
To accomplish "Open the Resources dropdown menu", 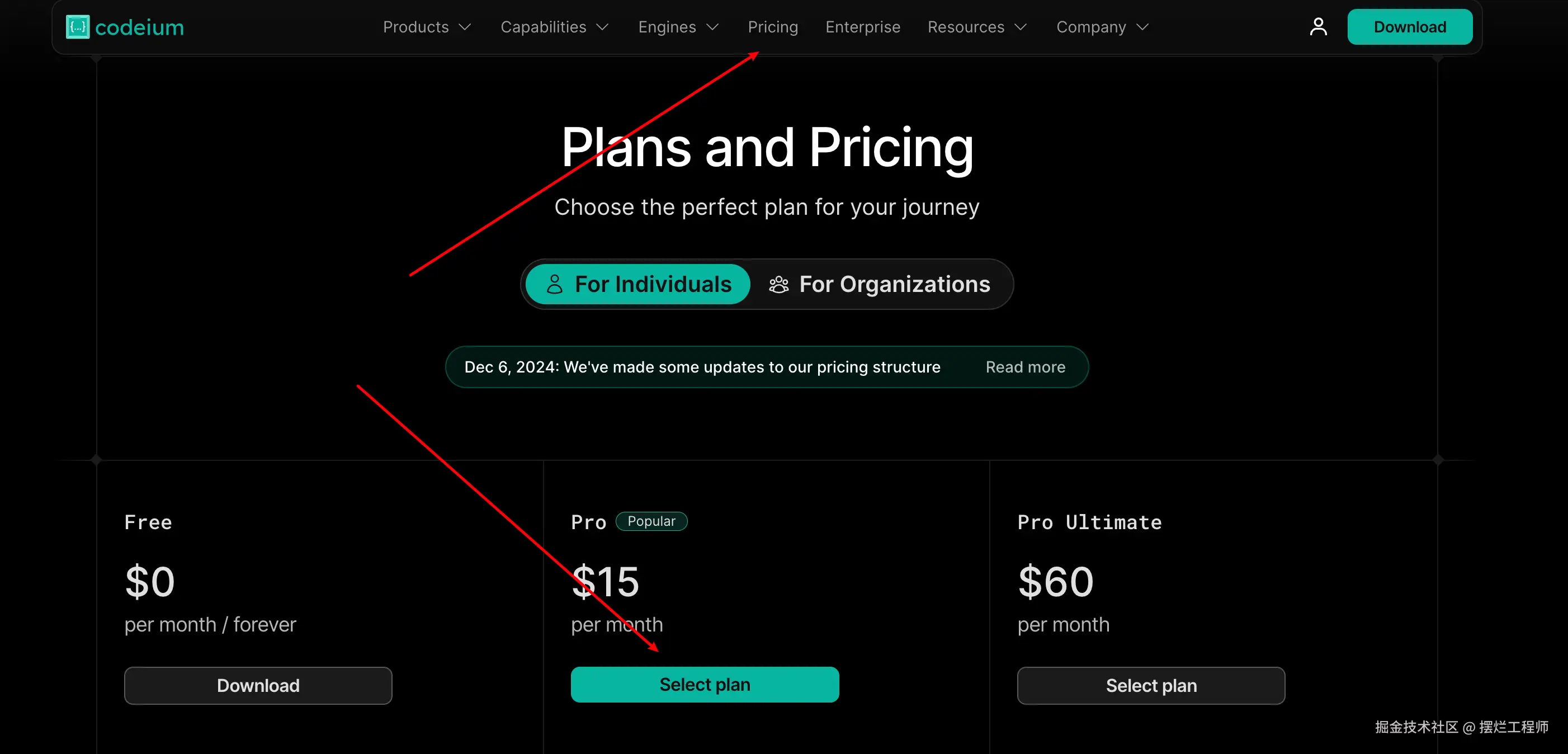I will tap(977, 27).
